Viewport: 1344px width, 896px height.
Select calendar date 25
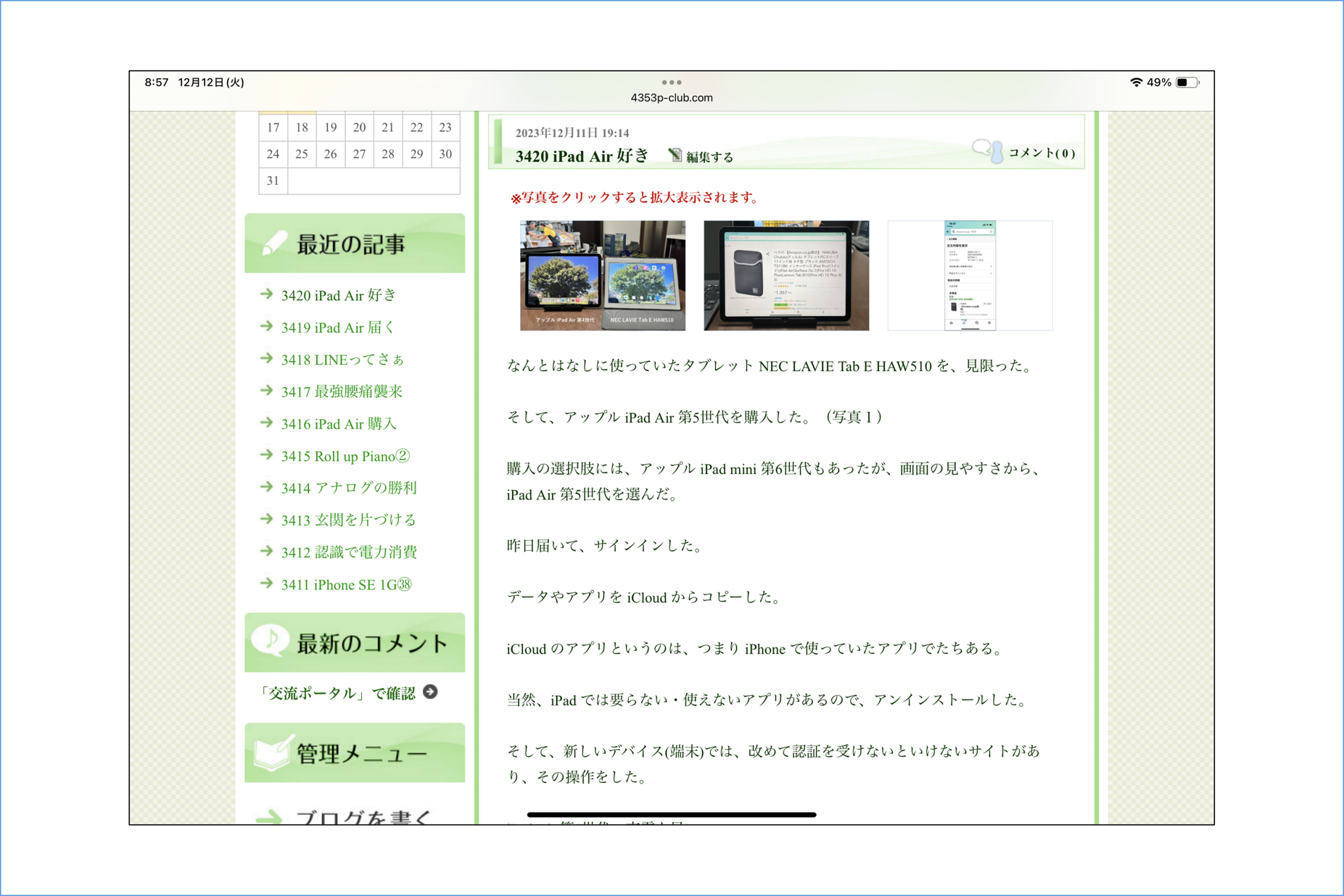302,154
